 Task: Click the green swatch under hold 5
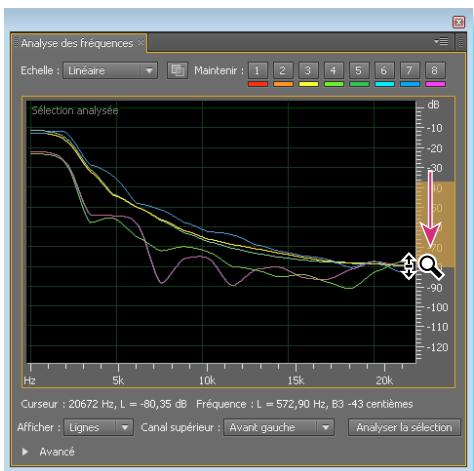pos(359,84)
